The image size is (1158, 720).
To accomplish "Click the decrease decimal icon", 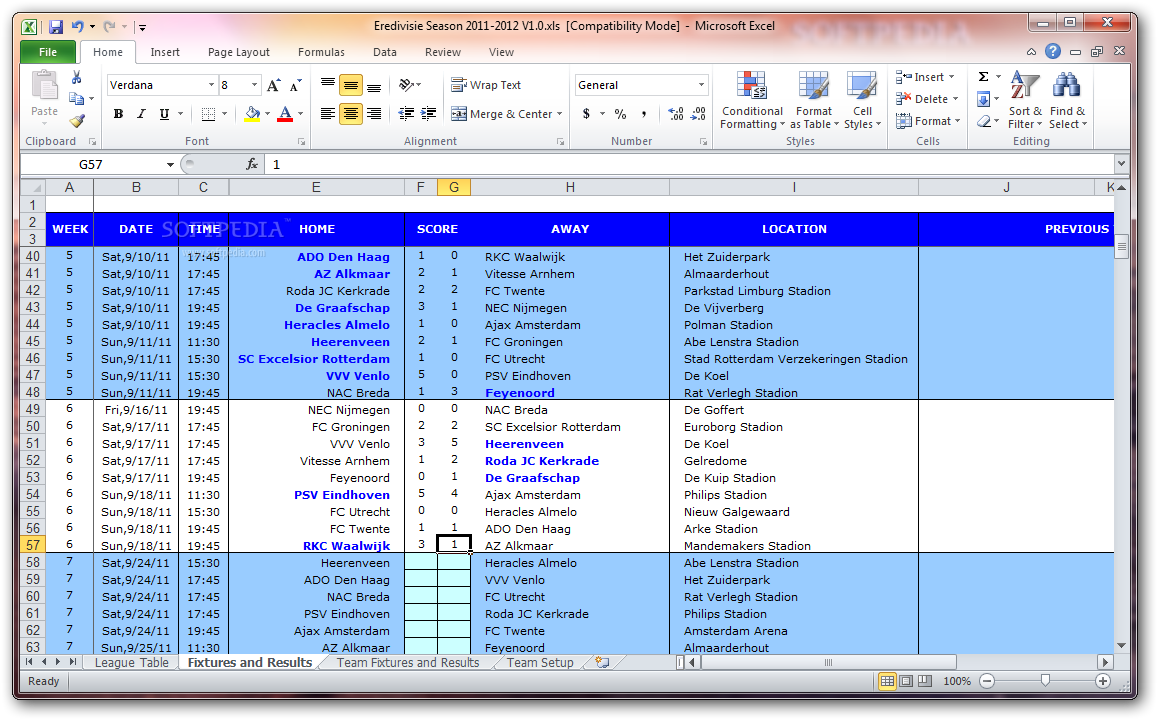I will [x=698, y=114].
